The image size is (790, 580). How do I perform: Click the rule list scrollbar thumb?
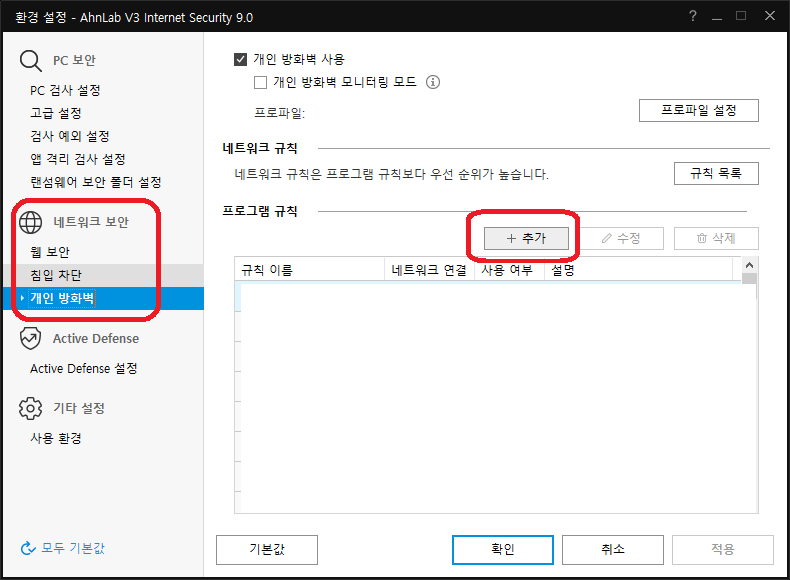(x=749, y=279)
